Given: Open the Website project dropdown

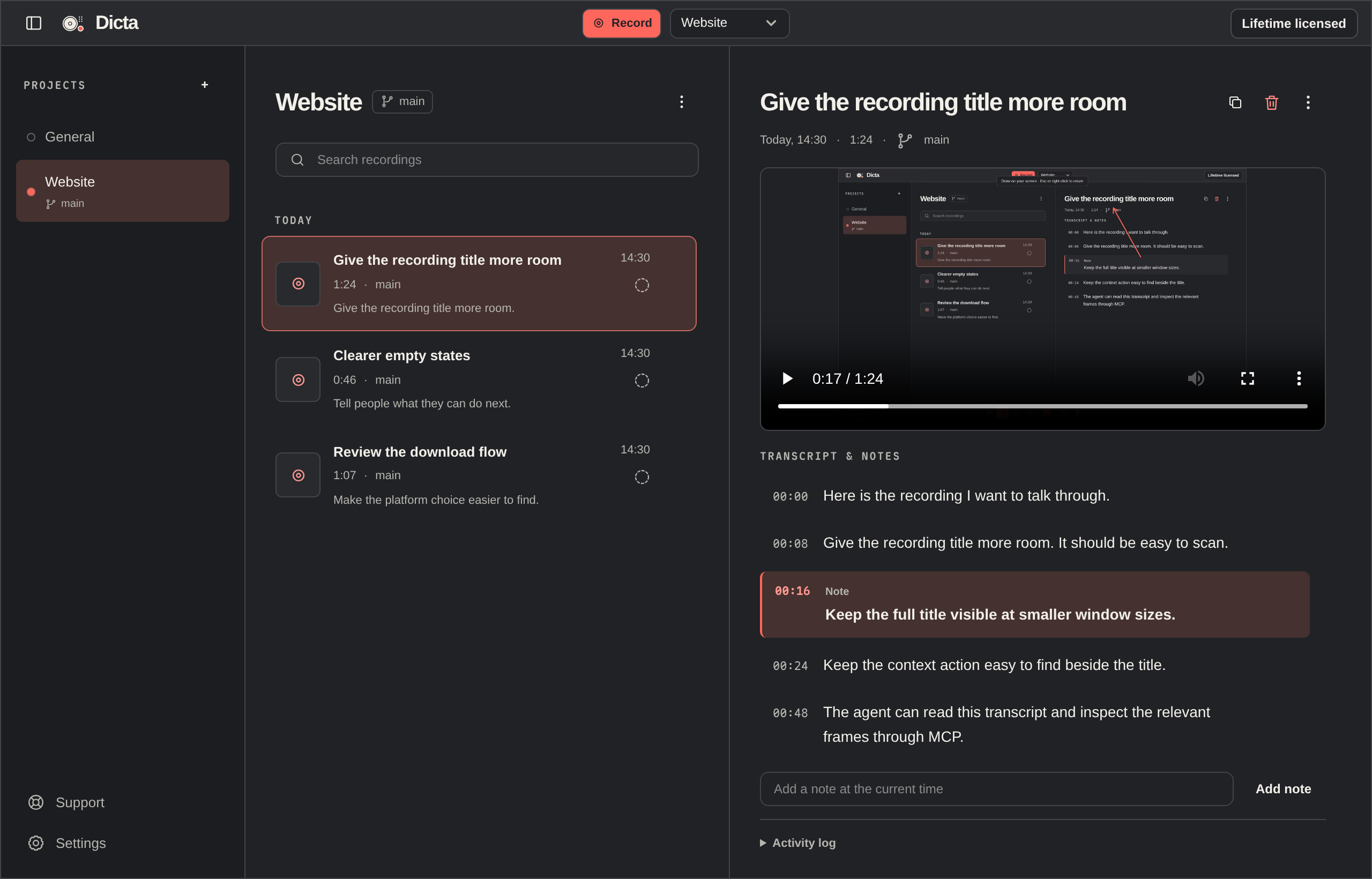Looking at the screenshot, I should (729, 24).
